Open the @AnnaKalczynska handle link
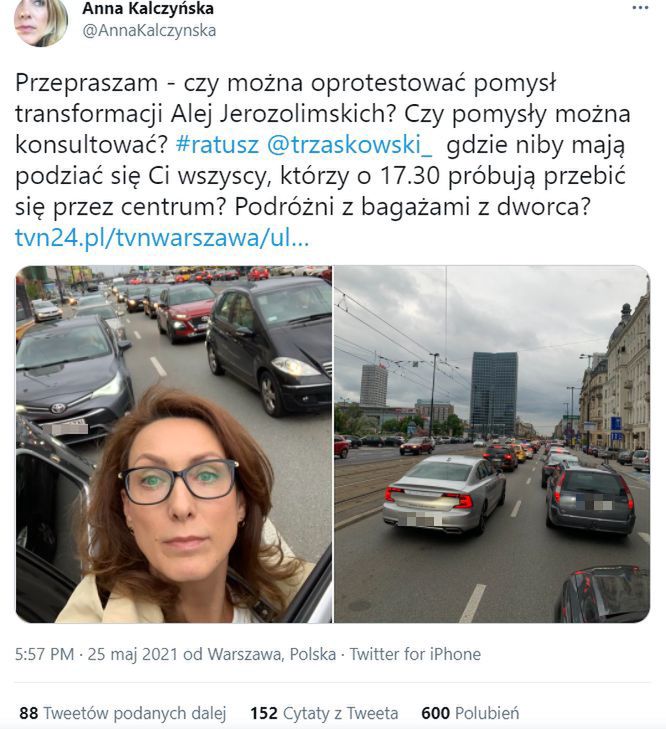666x729 pixels. tap(149, 31)
